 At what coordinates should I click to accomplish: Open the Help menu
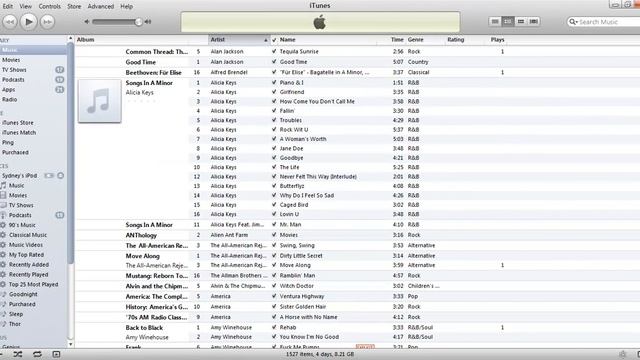click(x=127, y=7)
